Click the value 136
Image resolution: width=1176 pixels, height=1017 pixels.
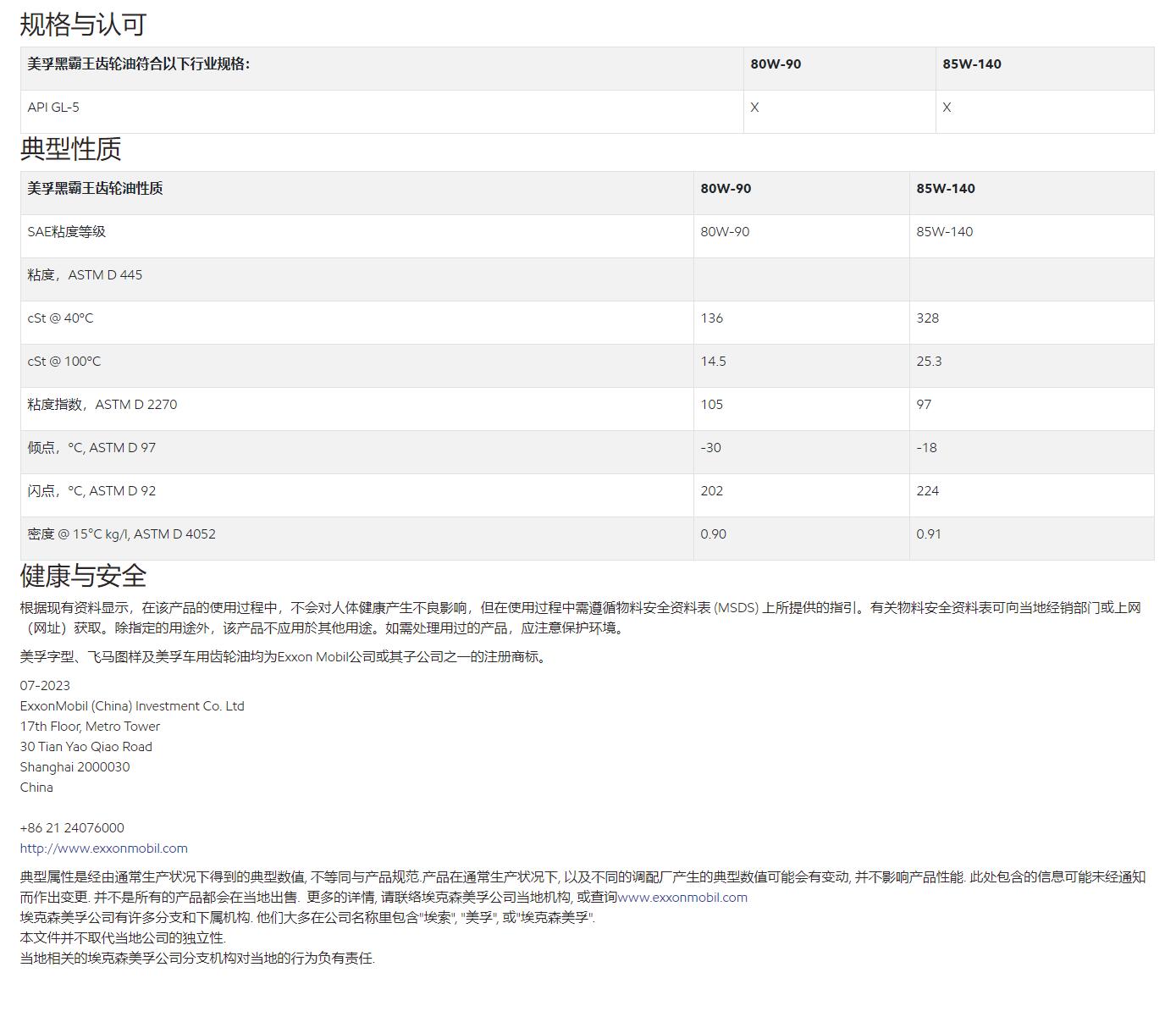pos(712,318)
